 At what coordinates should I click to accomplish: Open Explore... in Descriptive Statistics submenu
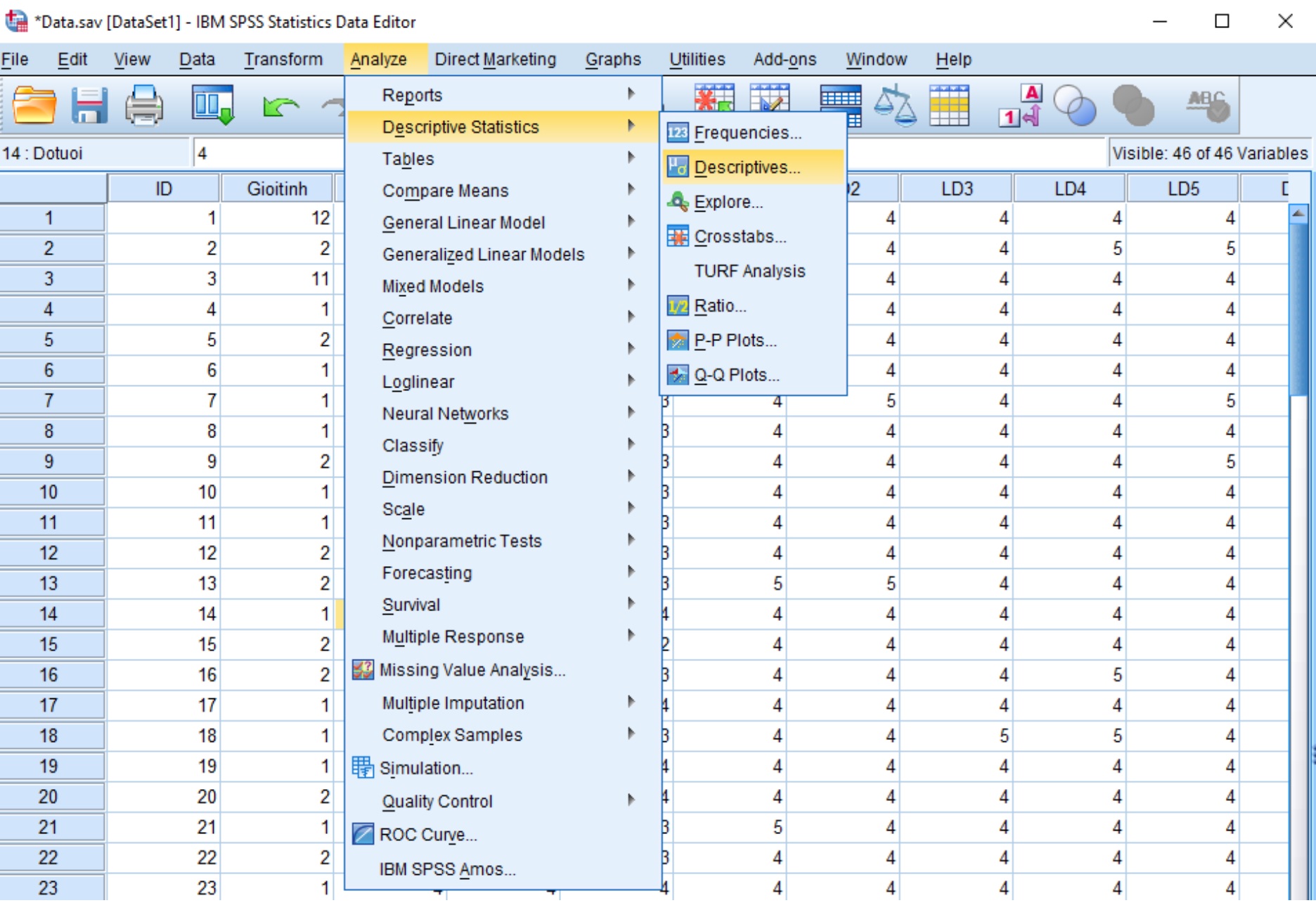tap(753, 202)
